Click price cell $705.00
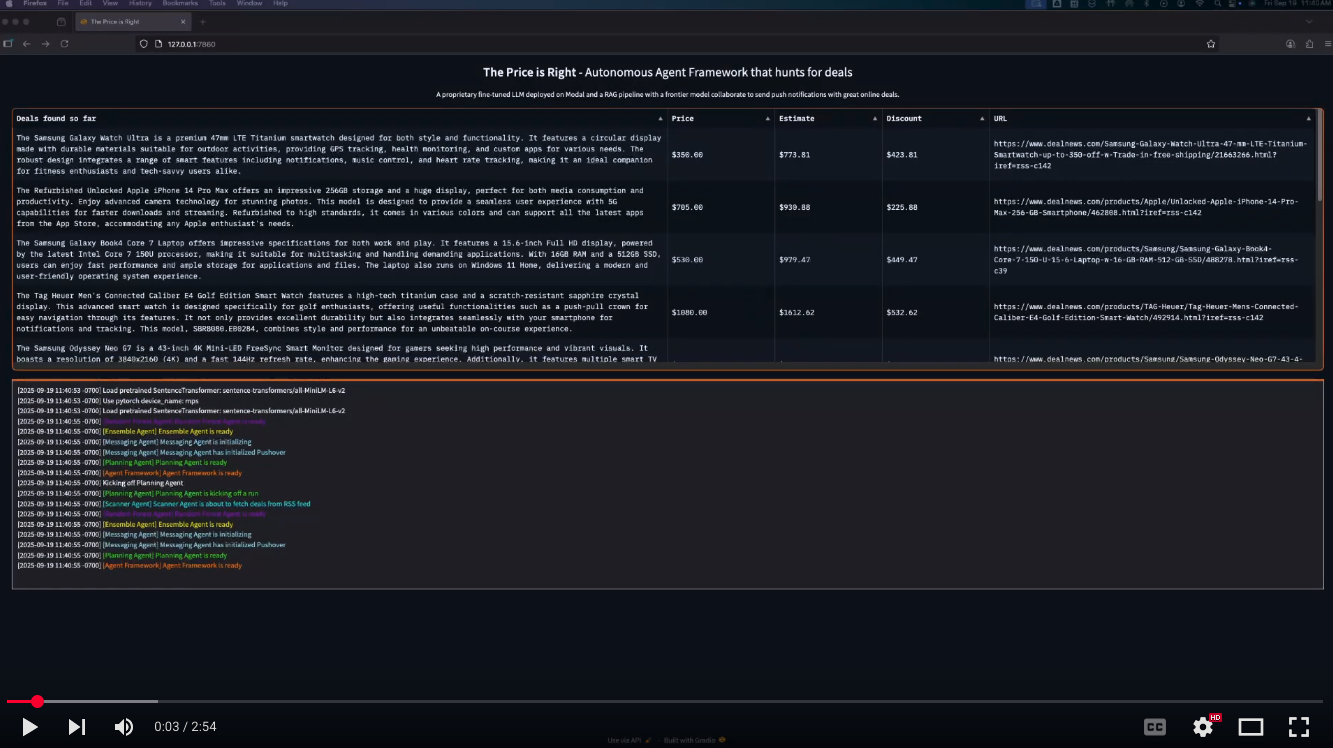Viewport: 1333px width, 748px height. [x=688, y=207]
